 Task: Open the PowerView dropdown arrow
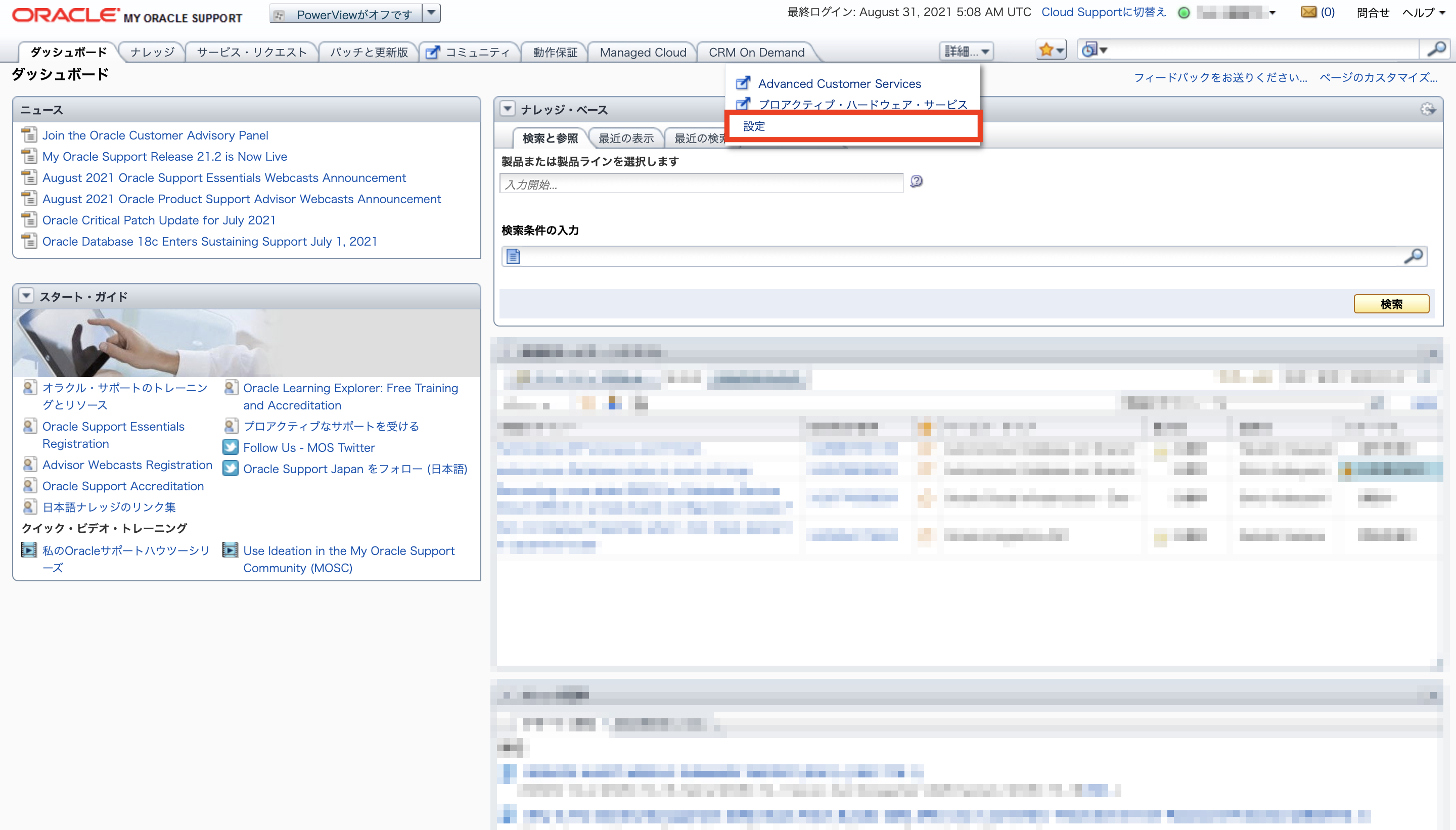pos(432,13)
